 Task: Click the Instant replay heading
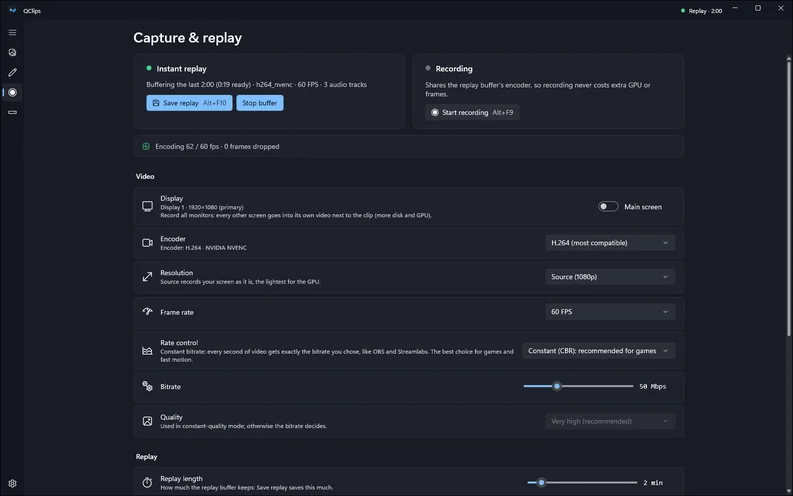tap(182, 68)
